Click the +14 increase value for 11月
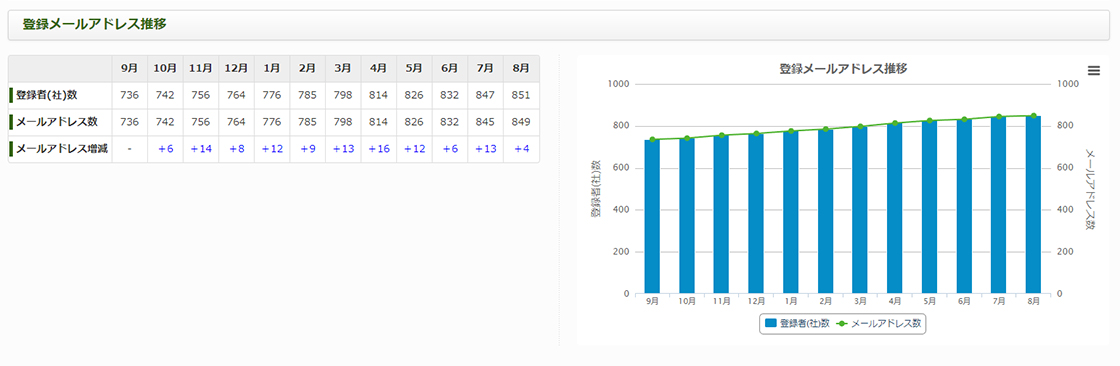 coord(201,149)
